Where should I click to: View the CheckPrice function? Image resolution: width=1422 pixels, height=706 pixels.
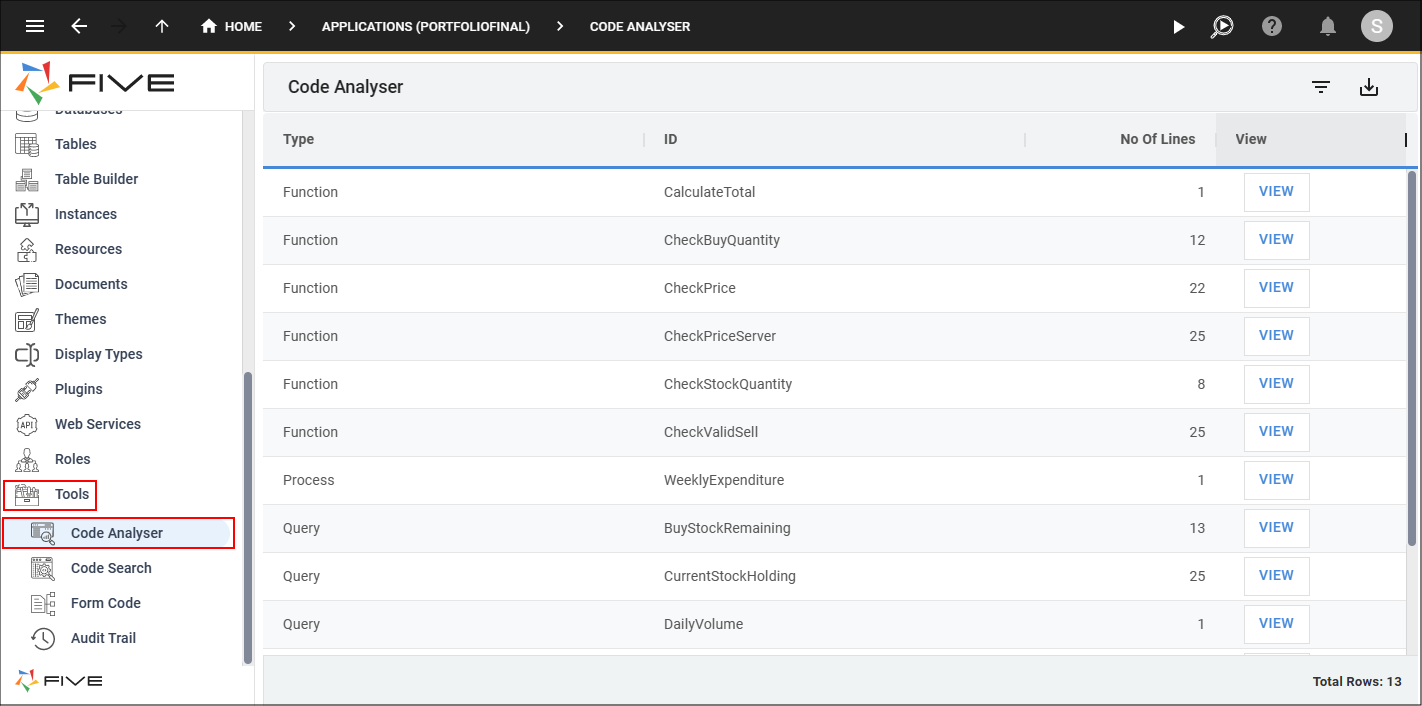coord(1276,288)
